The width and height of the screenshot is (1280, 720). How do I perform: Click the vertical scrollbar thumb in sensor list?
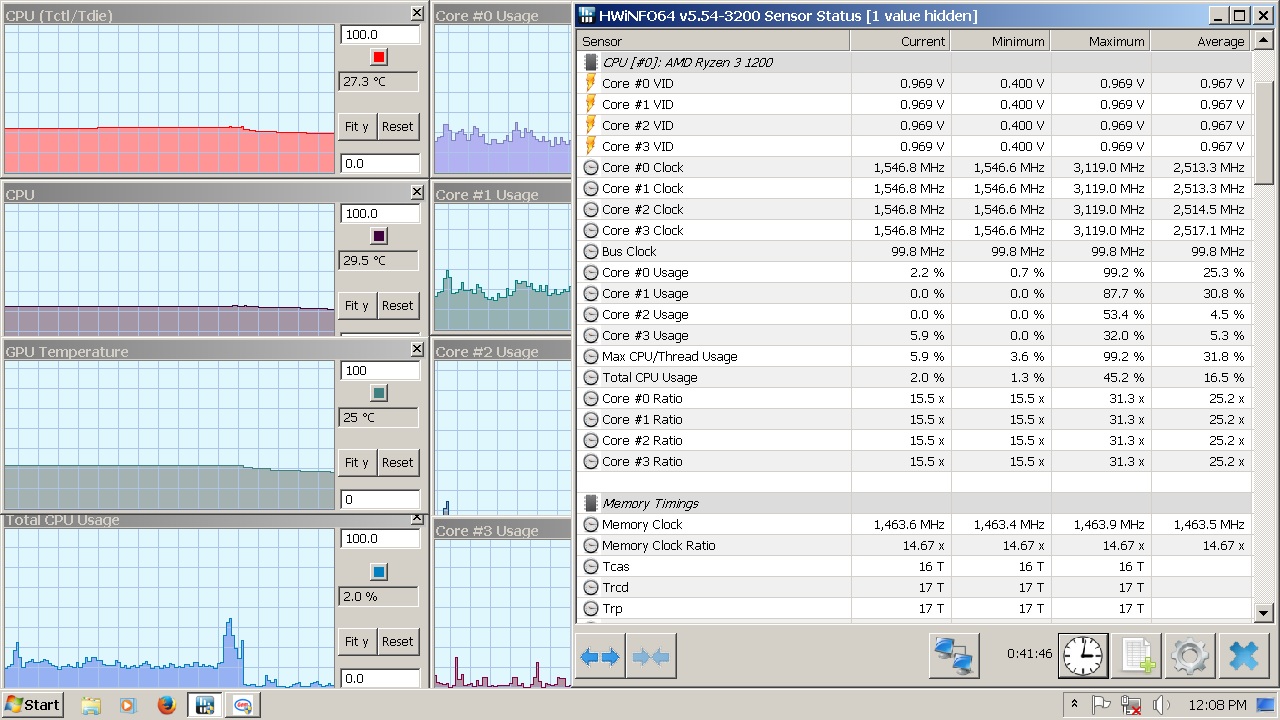point(1263,131)
